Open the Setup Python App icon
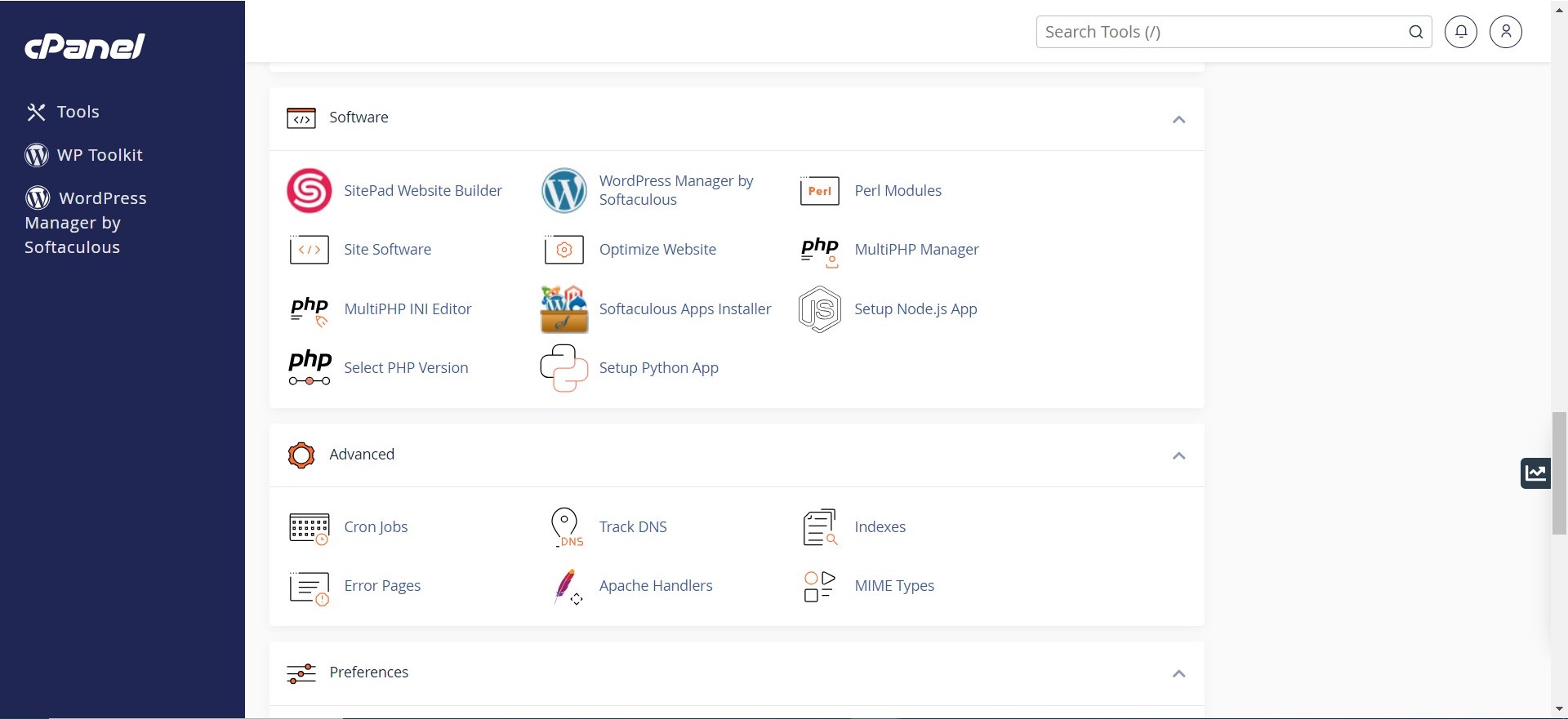The height and width of the screenshot is (719, 1568). pos(563,368)
